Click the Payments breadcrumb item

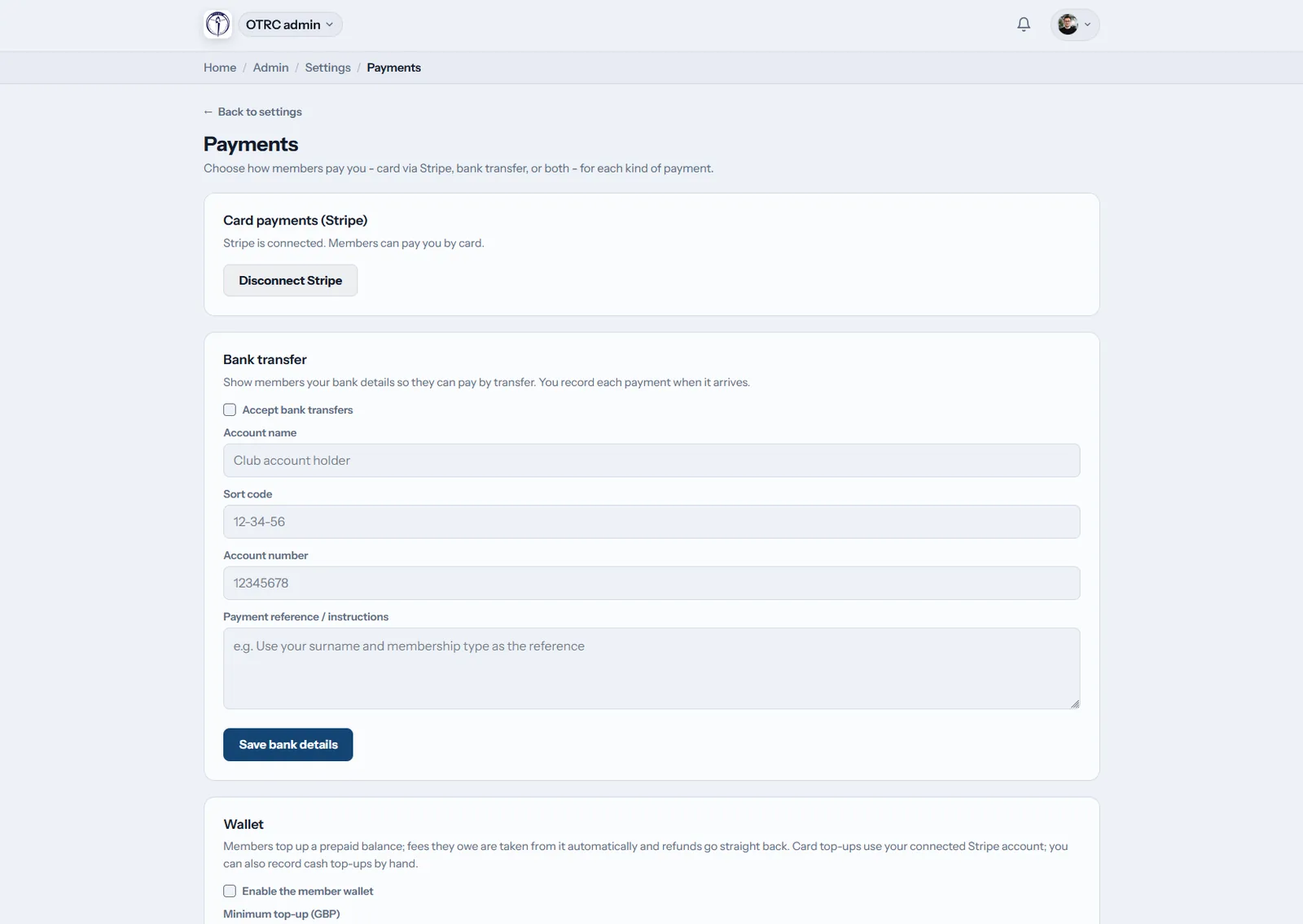click(x=393, y=68)
